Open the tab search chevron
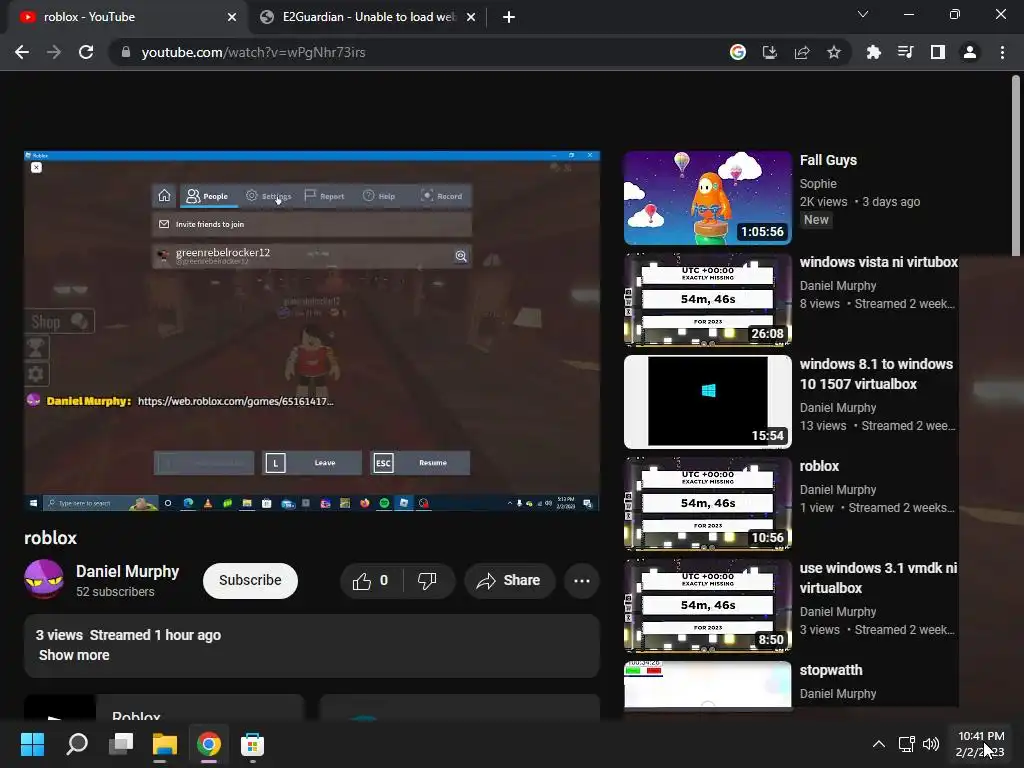This screenshot has width=1024, height=768. (863, 14)
